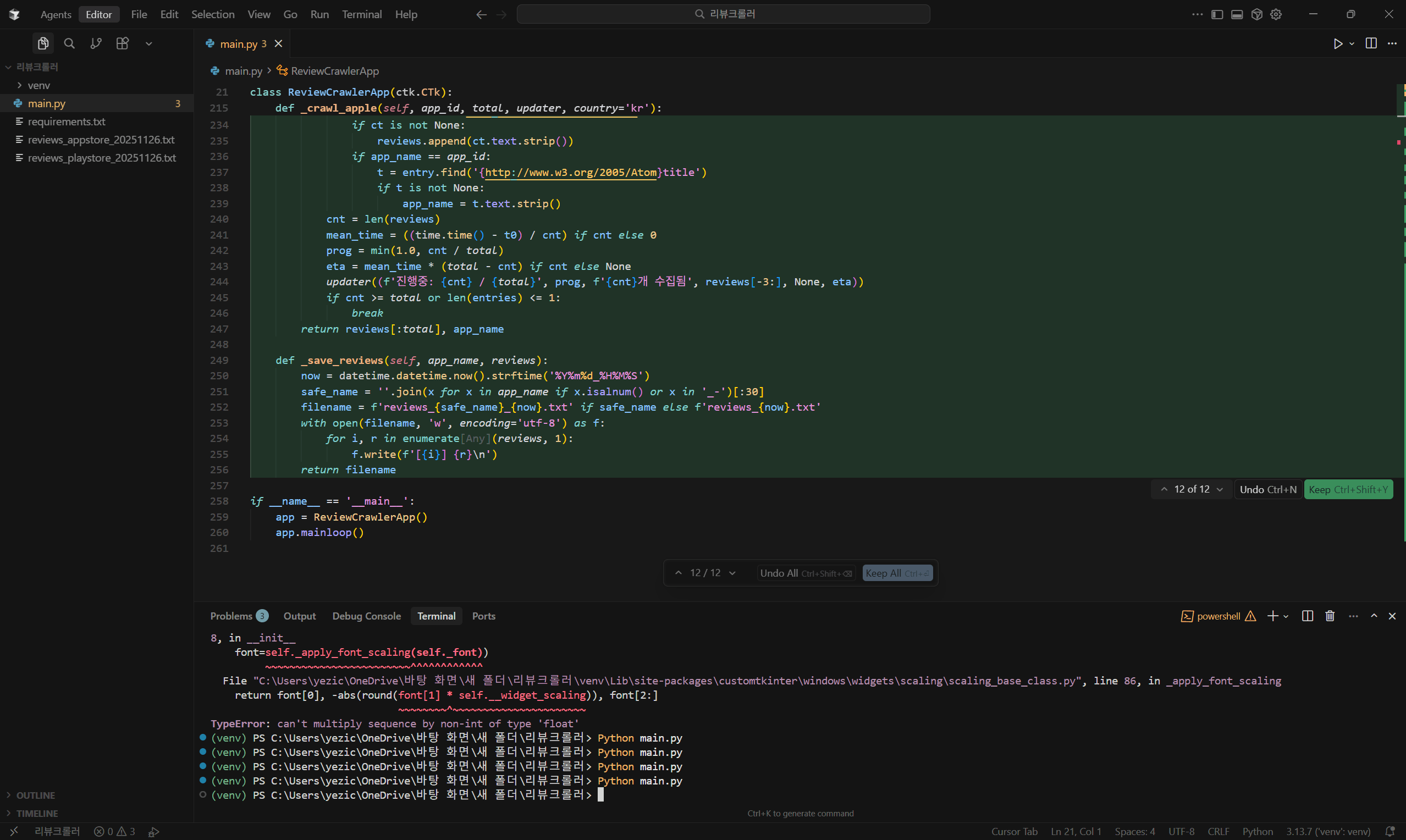This screenshot has width=1406, height=840.
Task: Click the Split Editor Right icon
Action: click(1371, 43)
